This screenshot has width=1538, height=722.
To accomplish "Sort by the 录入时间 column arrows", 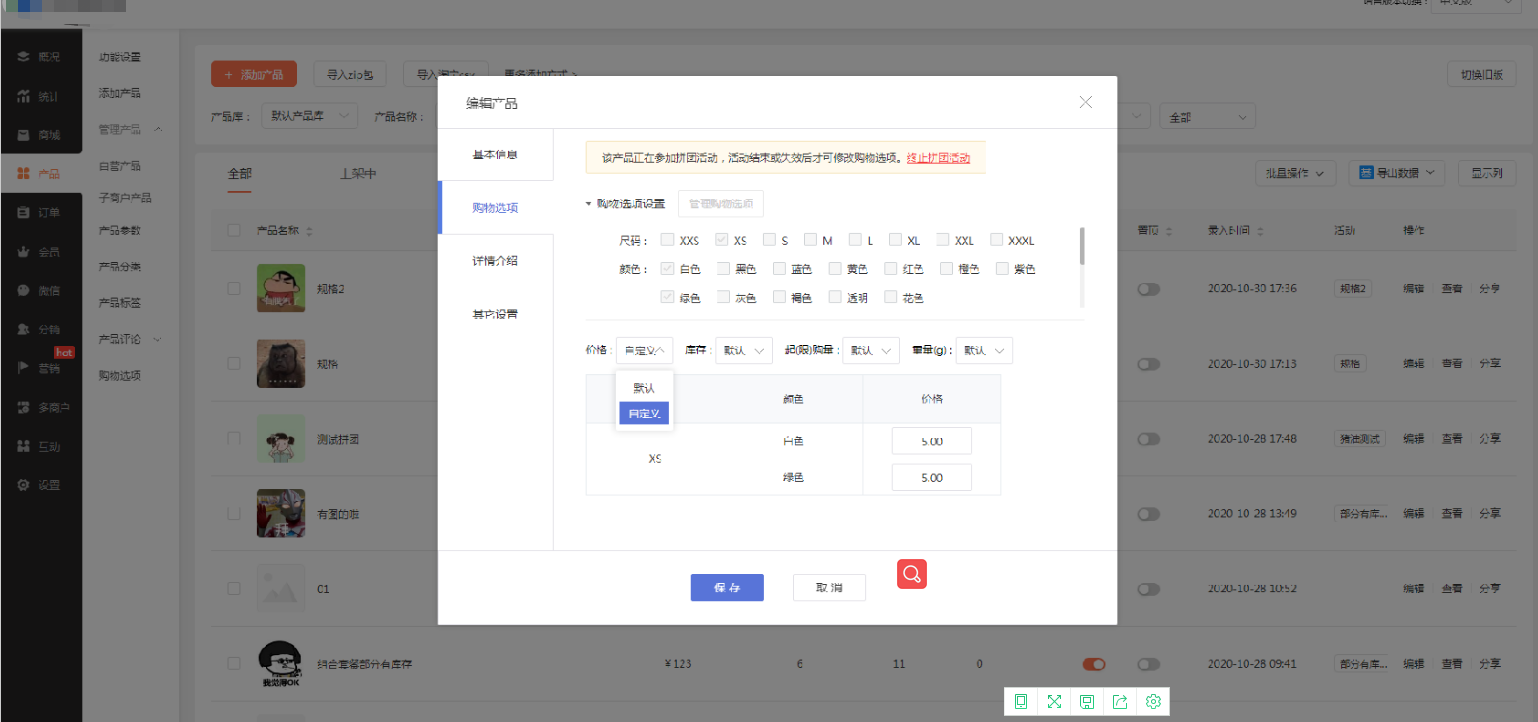I will pos(1260,231).
